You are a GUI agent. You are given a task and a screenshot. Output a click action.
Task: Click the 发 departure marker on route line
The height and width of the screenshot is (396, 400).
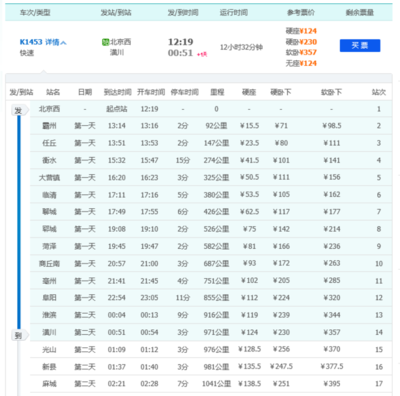[19, 110]
